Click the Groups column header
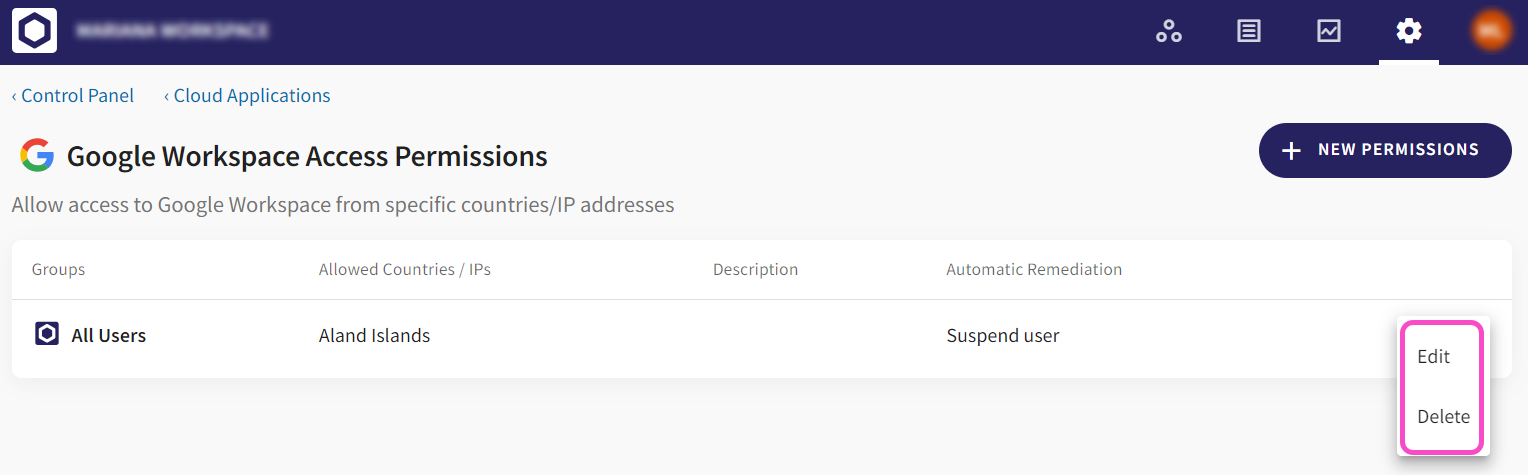Viewport: 1528px width, 475px height. [58, 270]
